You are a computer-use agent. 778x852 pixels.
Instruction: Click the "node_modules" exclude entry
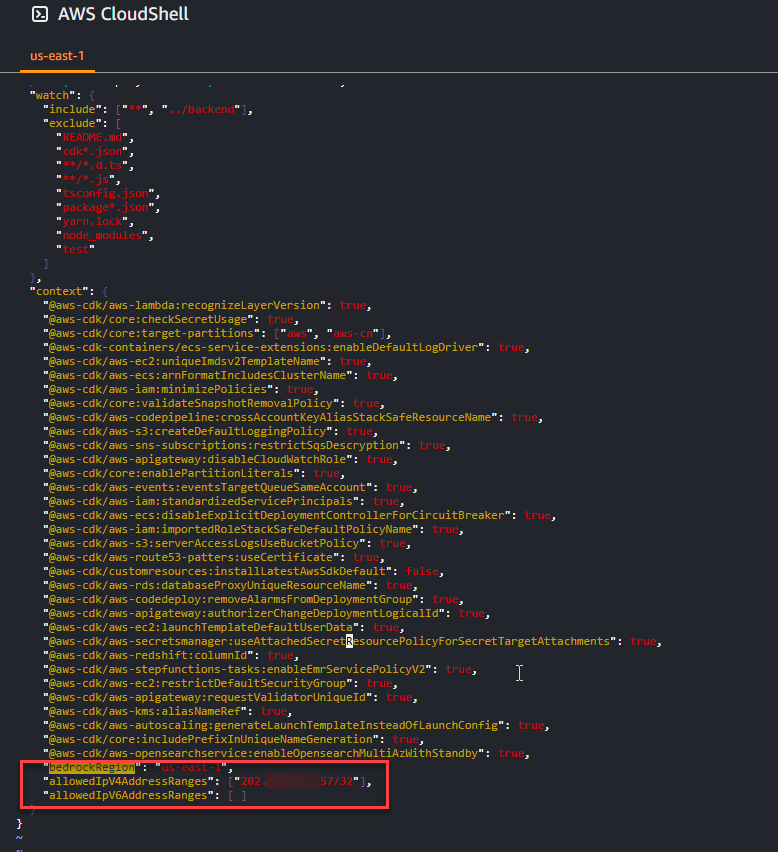[104, 235]
